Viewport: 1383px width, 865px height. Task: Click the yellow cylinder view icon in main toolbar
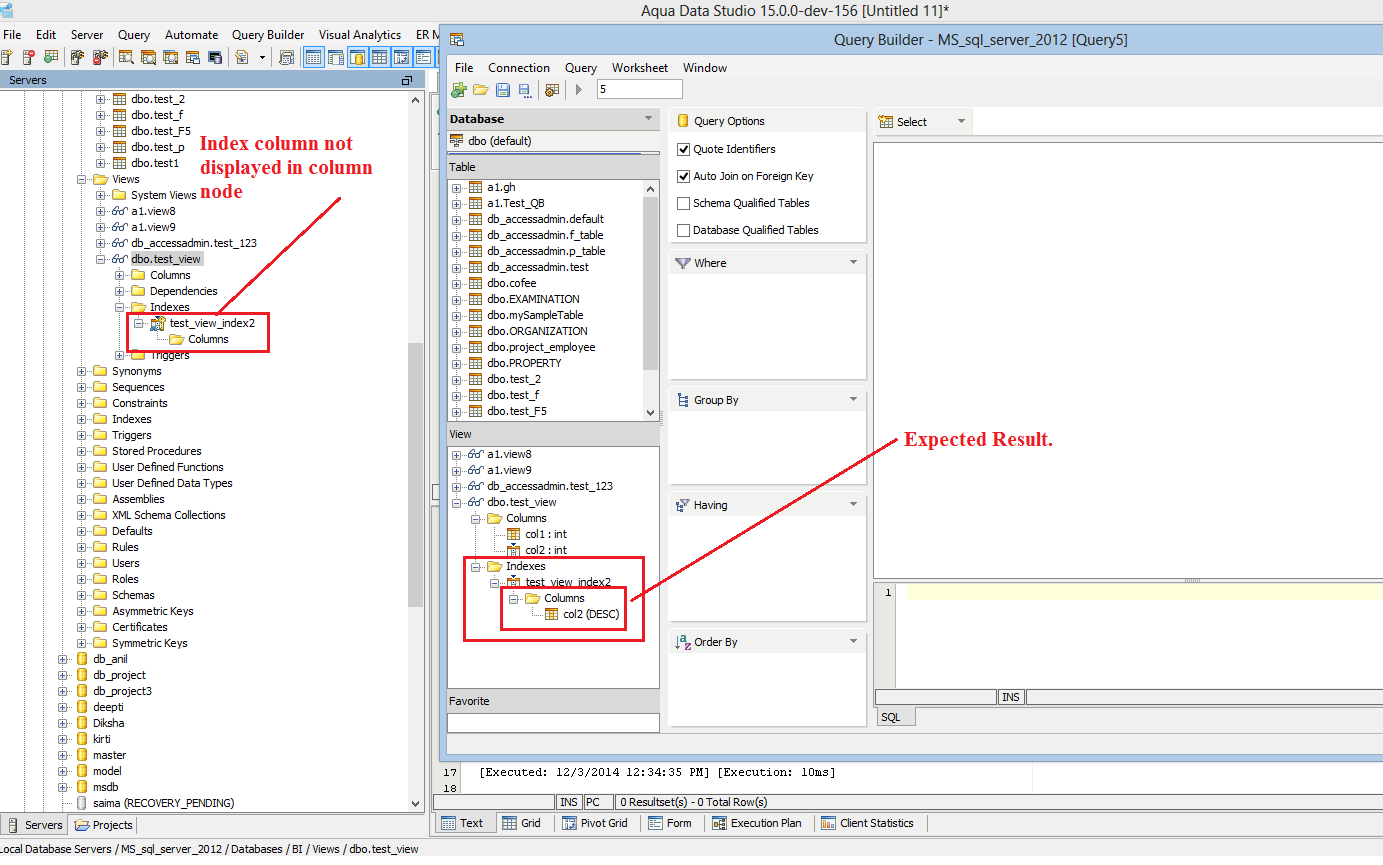[x=357, y=58]
